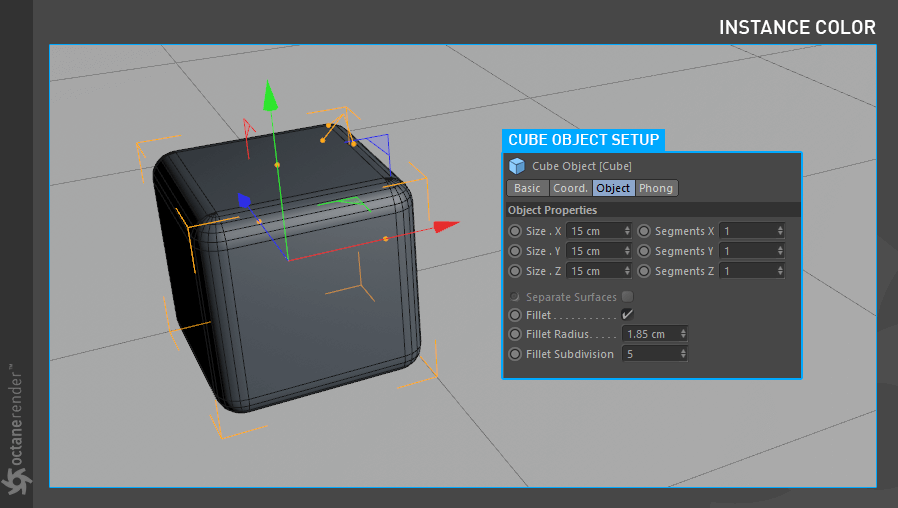Toggle Size . Y animation dot
The height and width of the screenshot is (508, 898).
[x=515, y=251]
